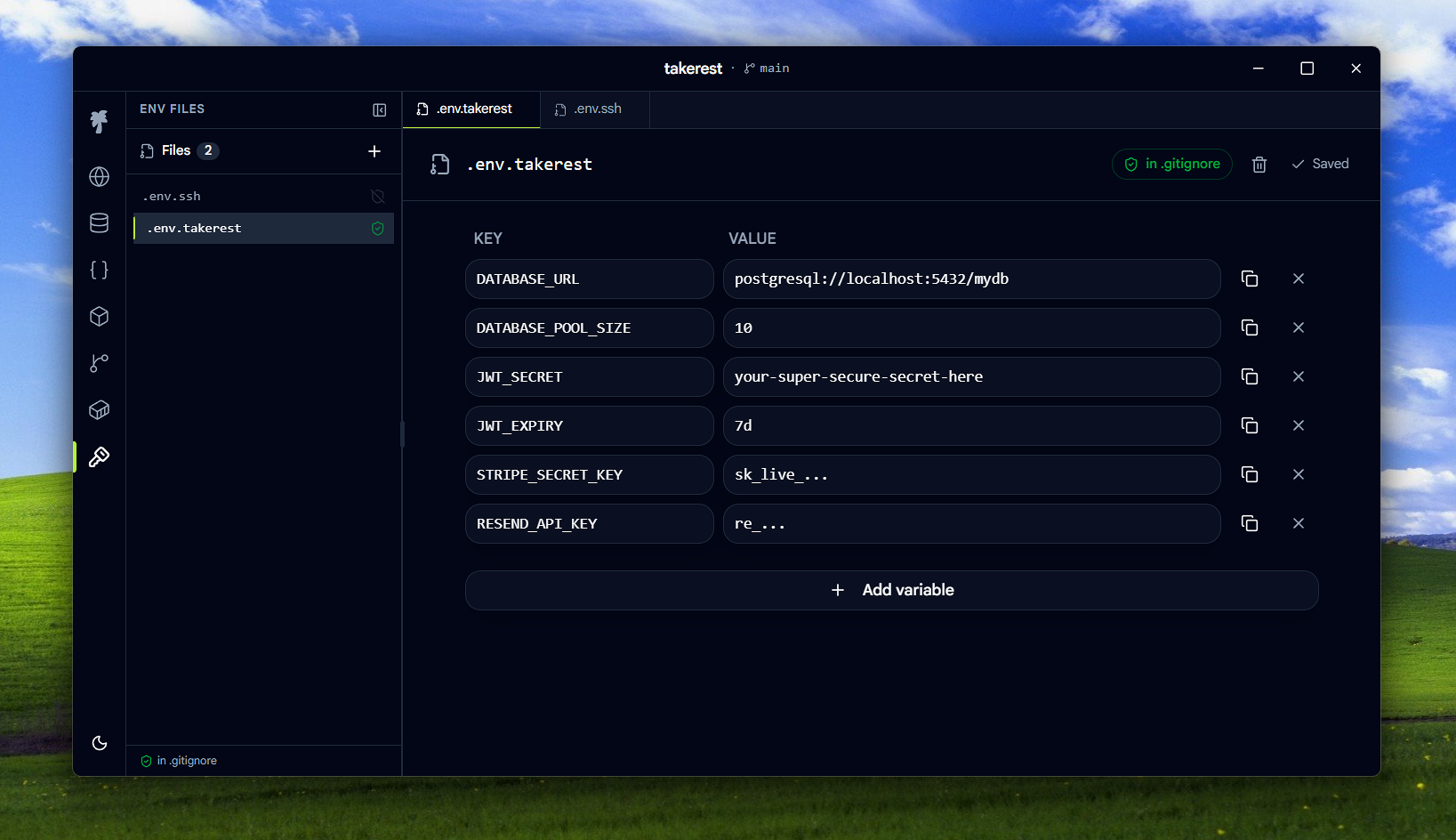The image size is (1456, 840).
Task: Click the Saved status indicator
Action: pos(1320,164)
